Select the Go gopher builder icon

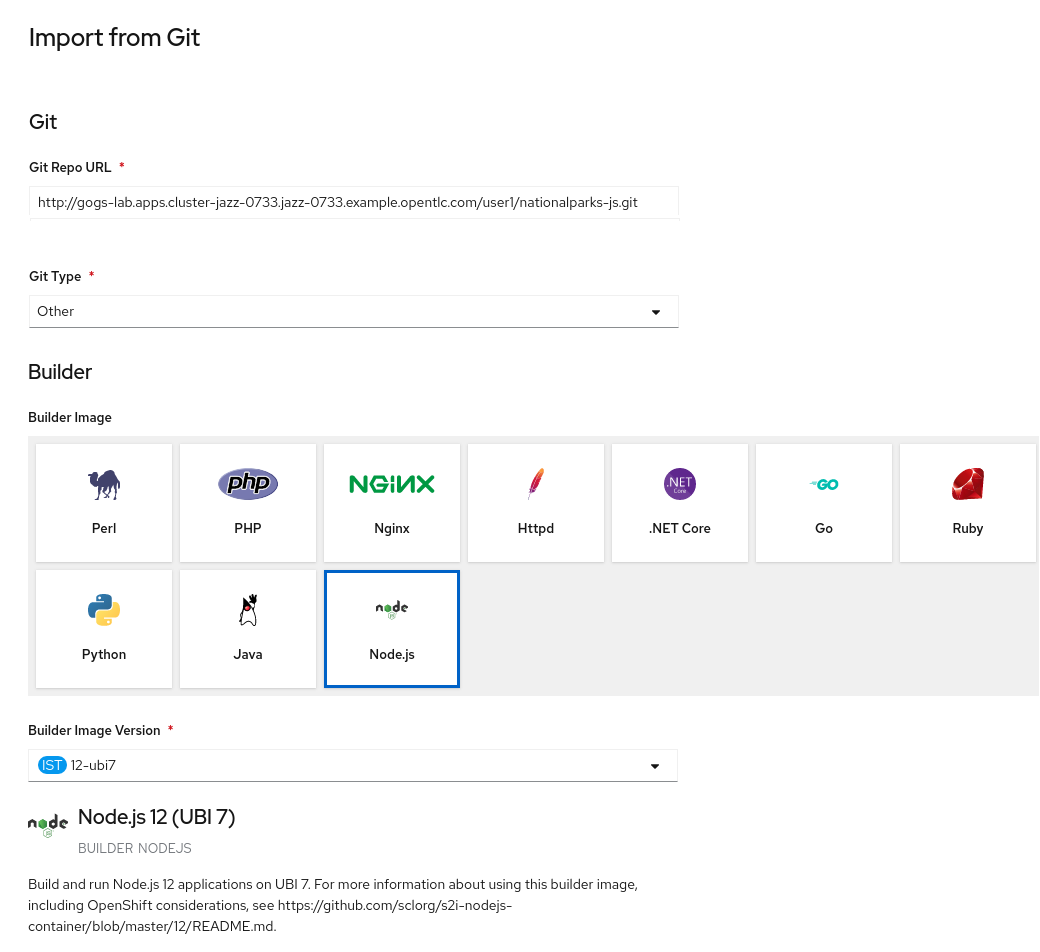click(824, 485)
